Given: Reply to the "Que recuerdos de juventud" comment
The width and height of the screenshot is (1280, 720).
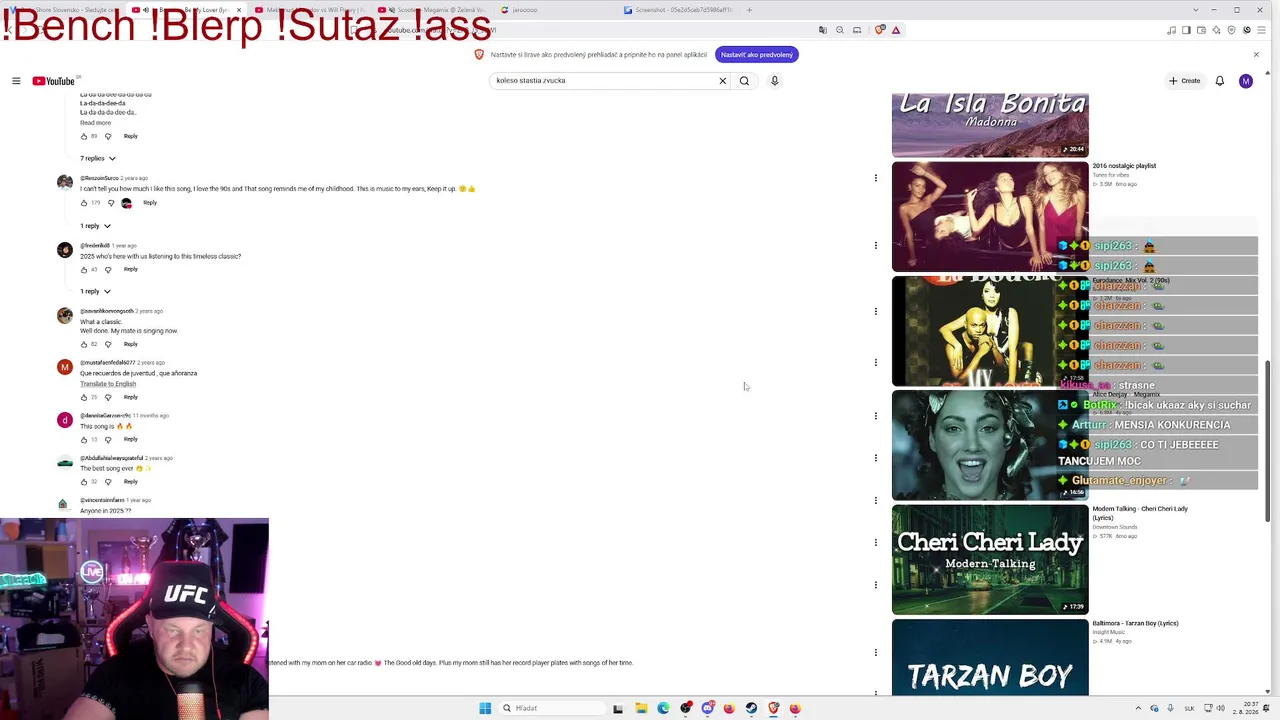Looking at the screenshot, I should point(131,397).
